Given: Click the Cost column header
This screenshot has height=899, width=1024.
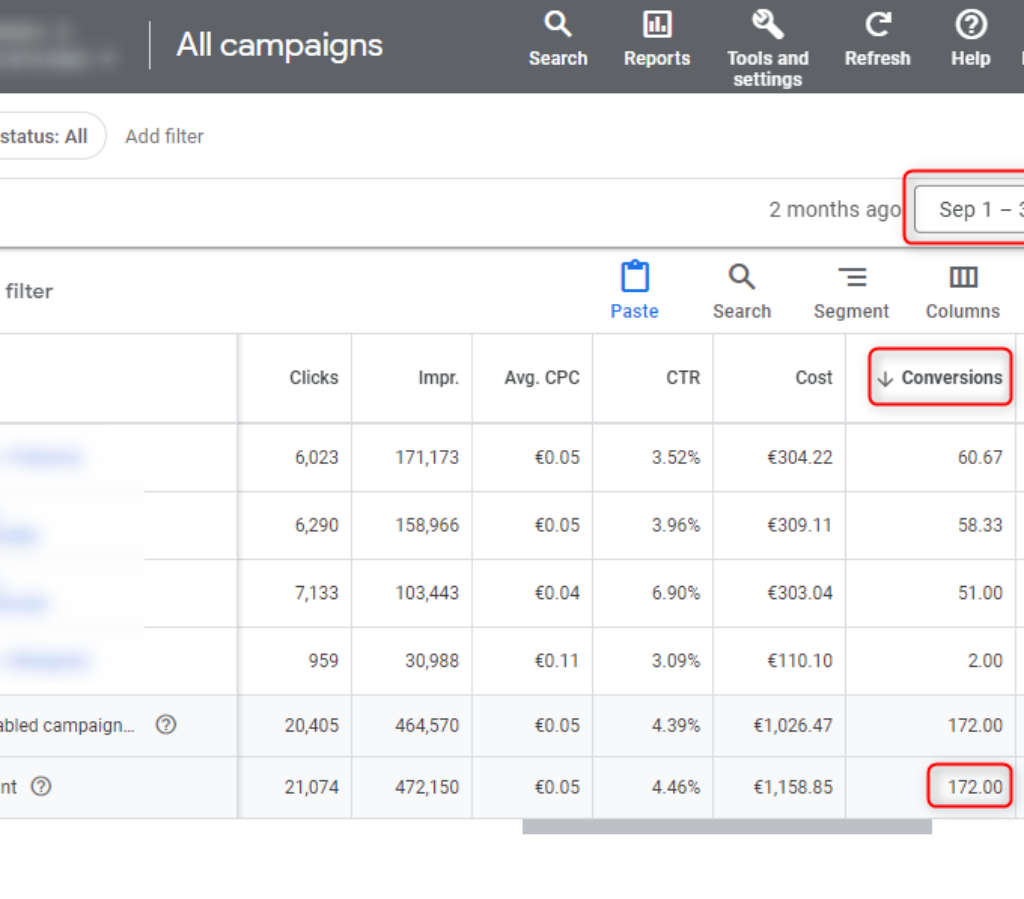Looking at the screenshot, I should [x=814, y=378].
